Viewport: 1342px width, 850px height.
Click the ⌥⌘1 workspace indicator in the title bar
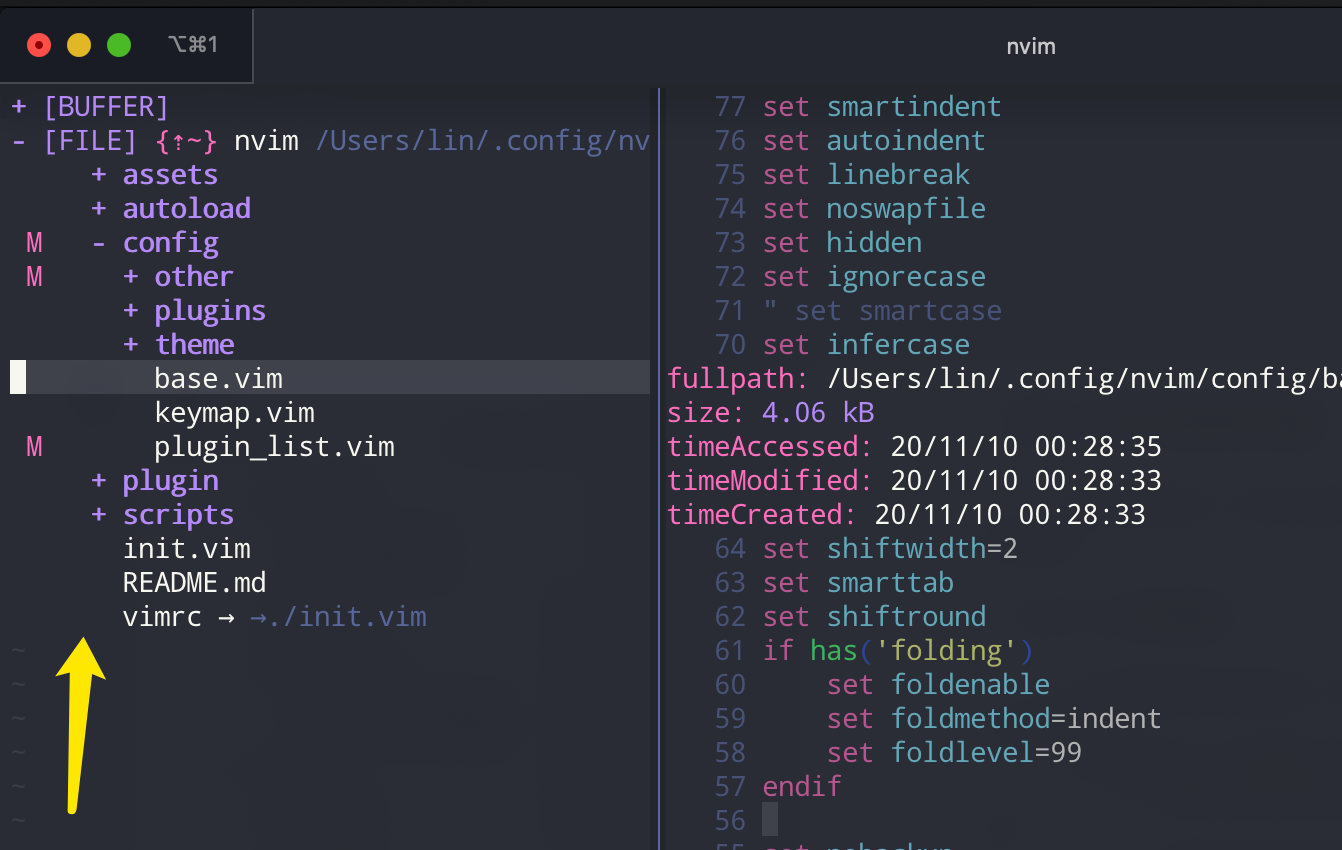tap(193, 45)
